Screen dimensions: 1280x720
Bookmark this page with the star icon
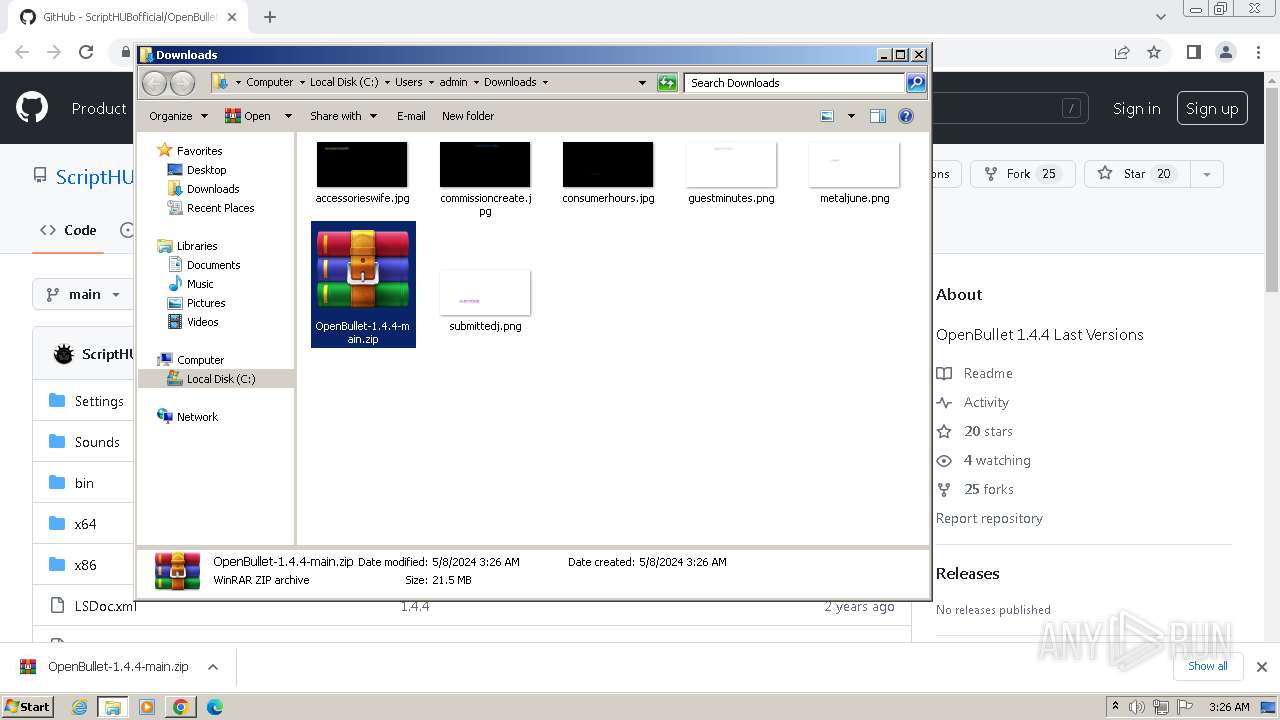(1154, 52)
